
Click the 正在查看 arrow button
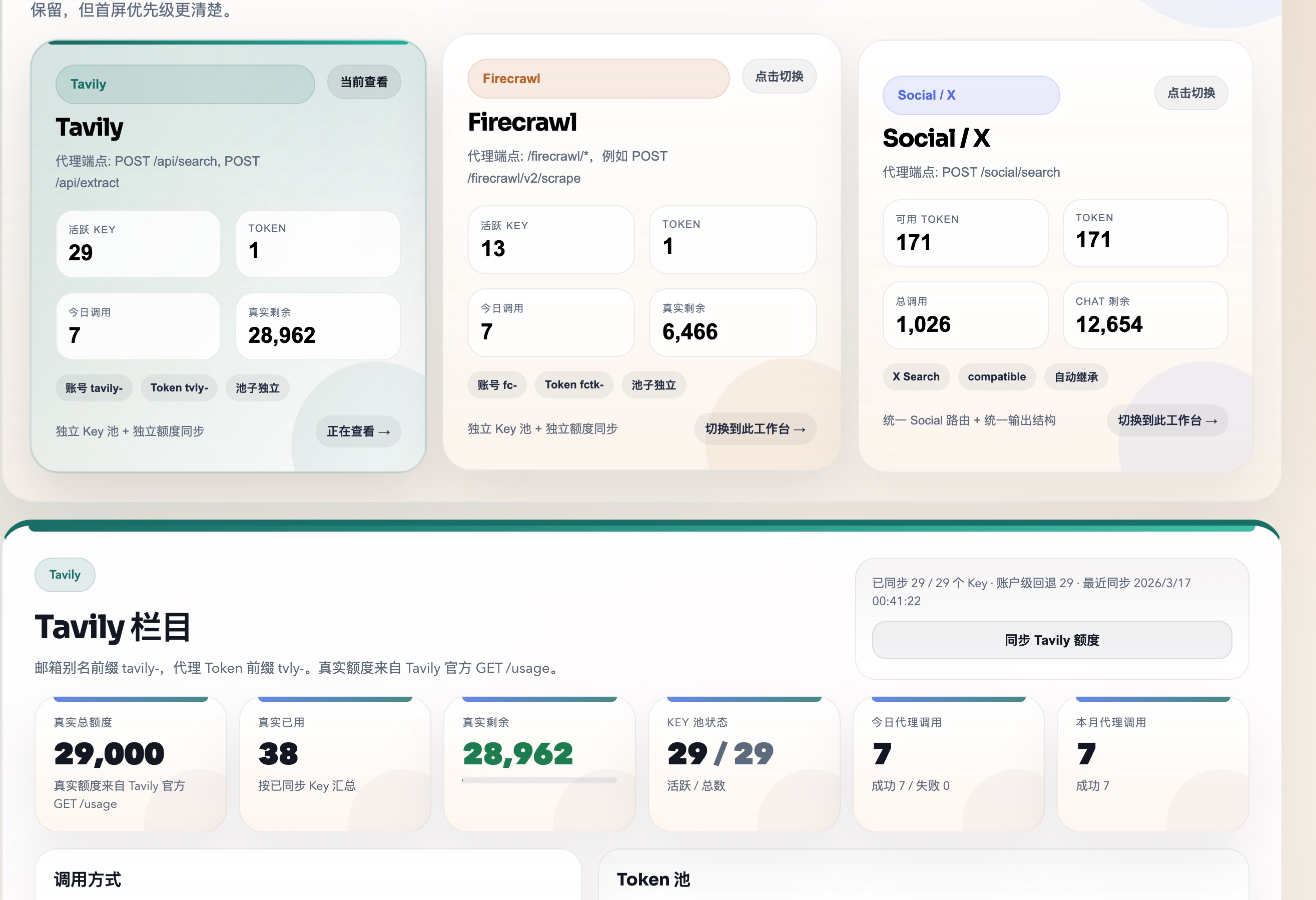coord(358,431)
